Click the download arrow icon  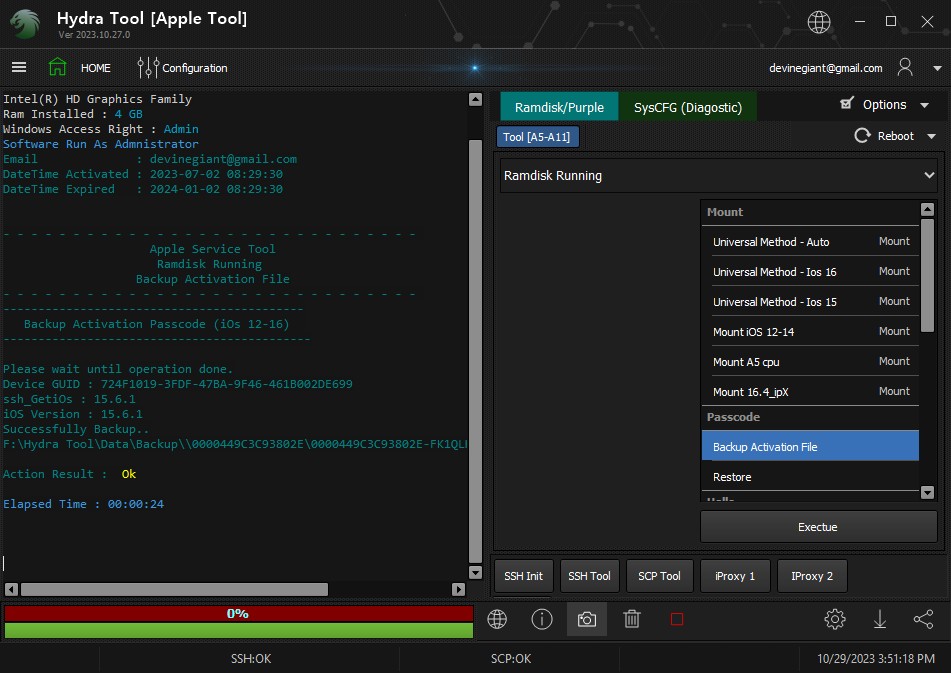click(879, 619)
